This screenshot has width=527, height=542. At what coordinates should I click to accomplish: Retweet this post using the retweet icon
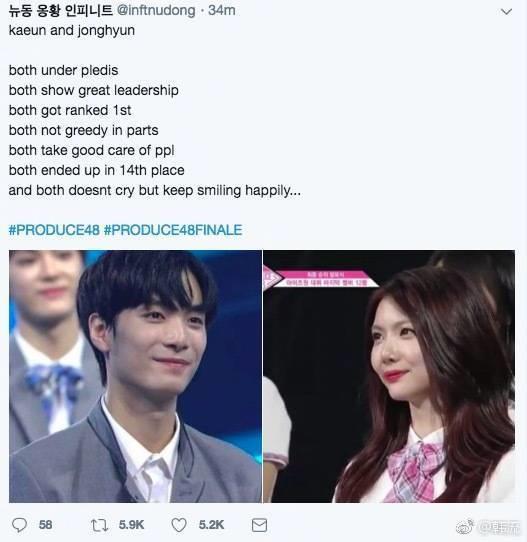[100, 525]
